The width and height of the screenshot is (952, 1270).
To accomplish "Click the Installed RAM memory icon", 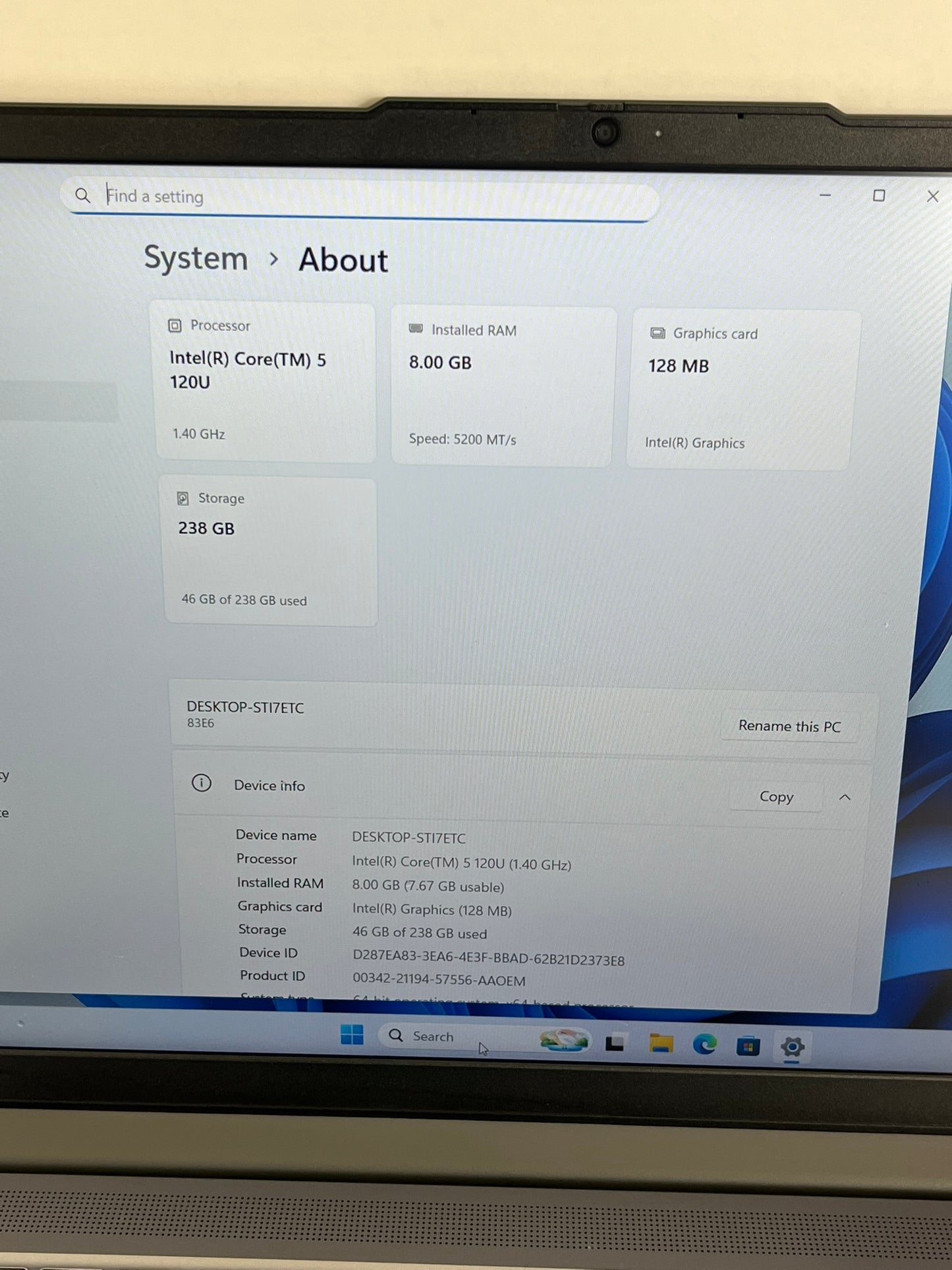I will tap(416, 329).
